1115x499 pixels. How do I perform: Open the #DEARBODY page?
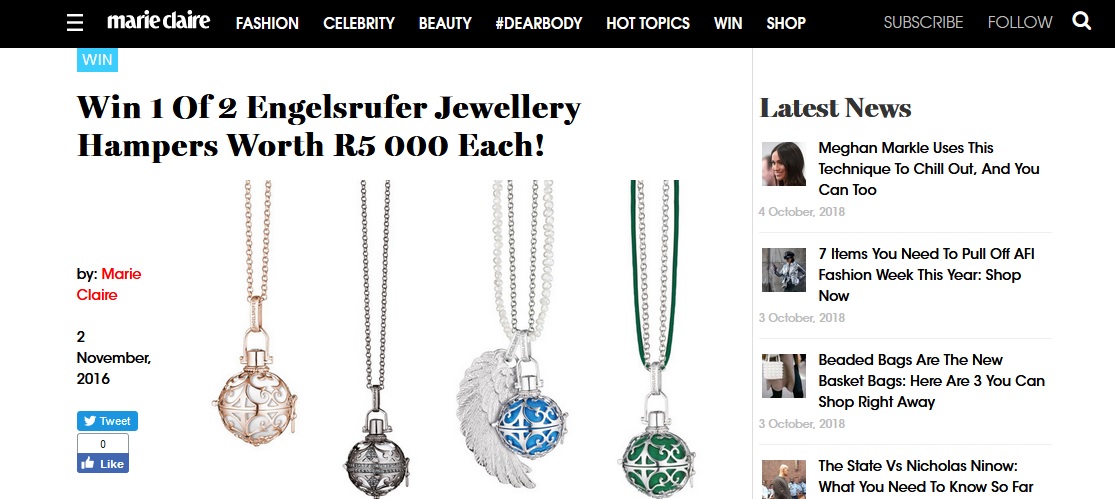point(539,23)
